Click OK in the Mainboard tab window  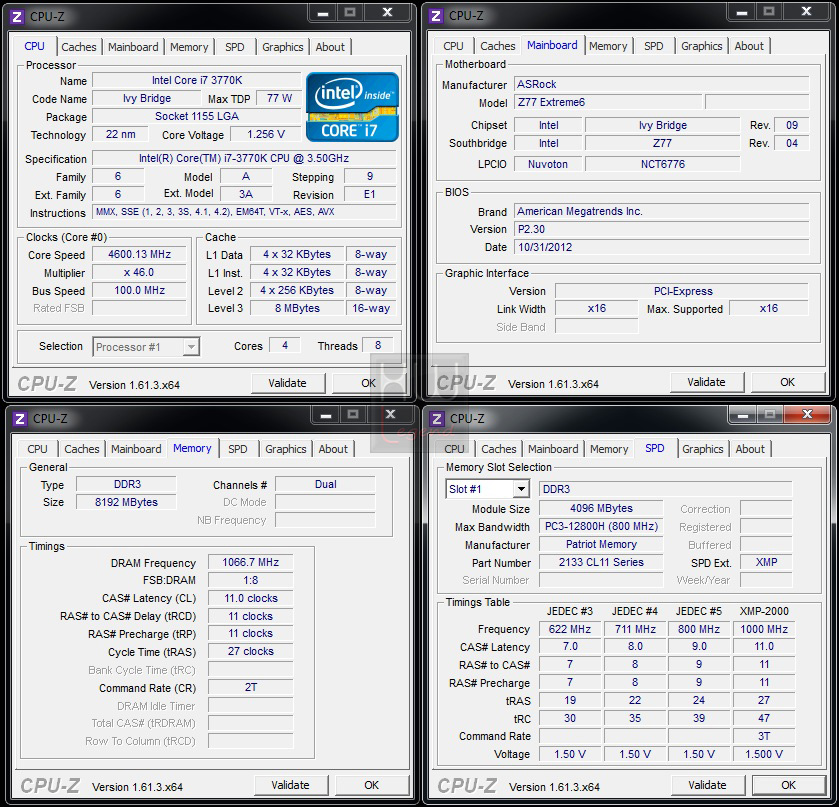[788, 382]
